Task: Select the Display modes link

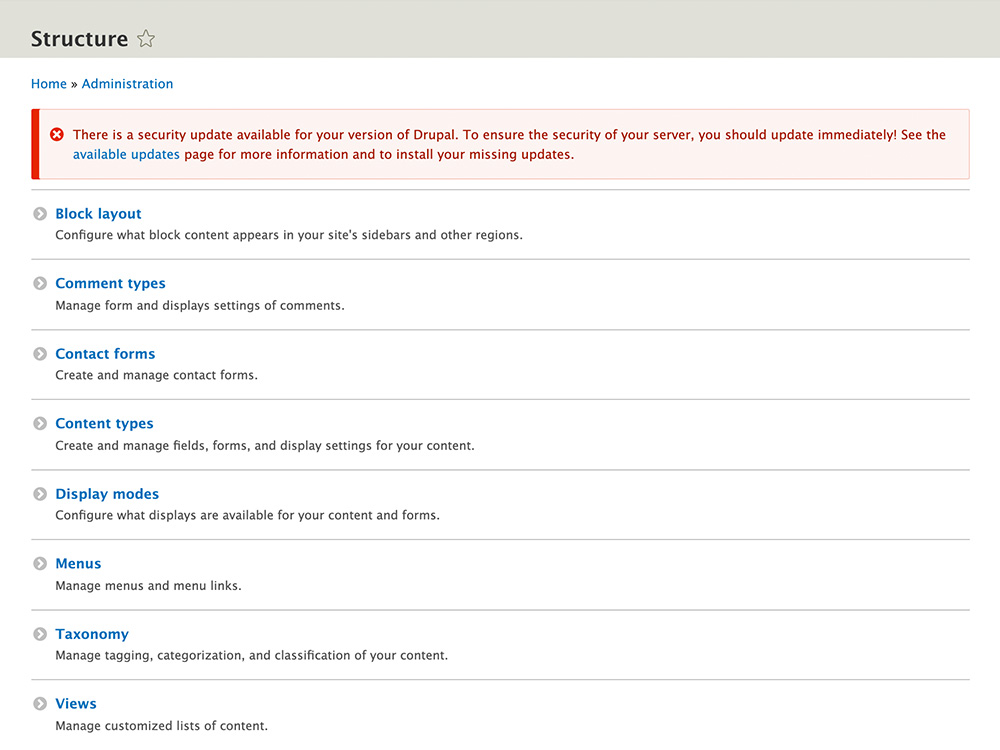Action: coord(107,494)
